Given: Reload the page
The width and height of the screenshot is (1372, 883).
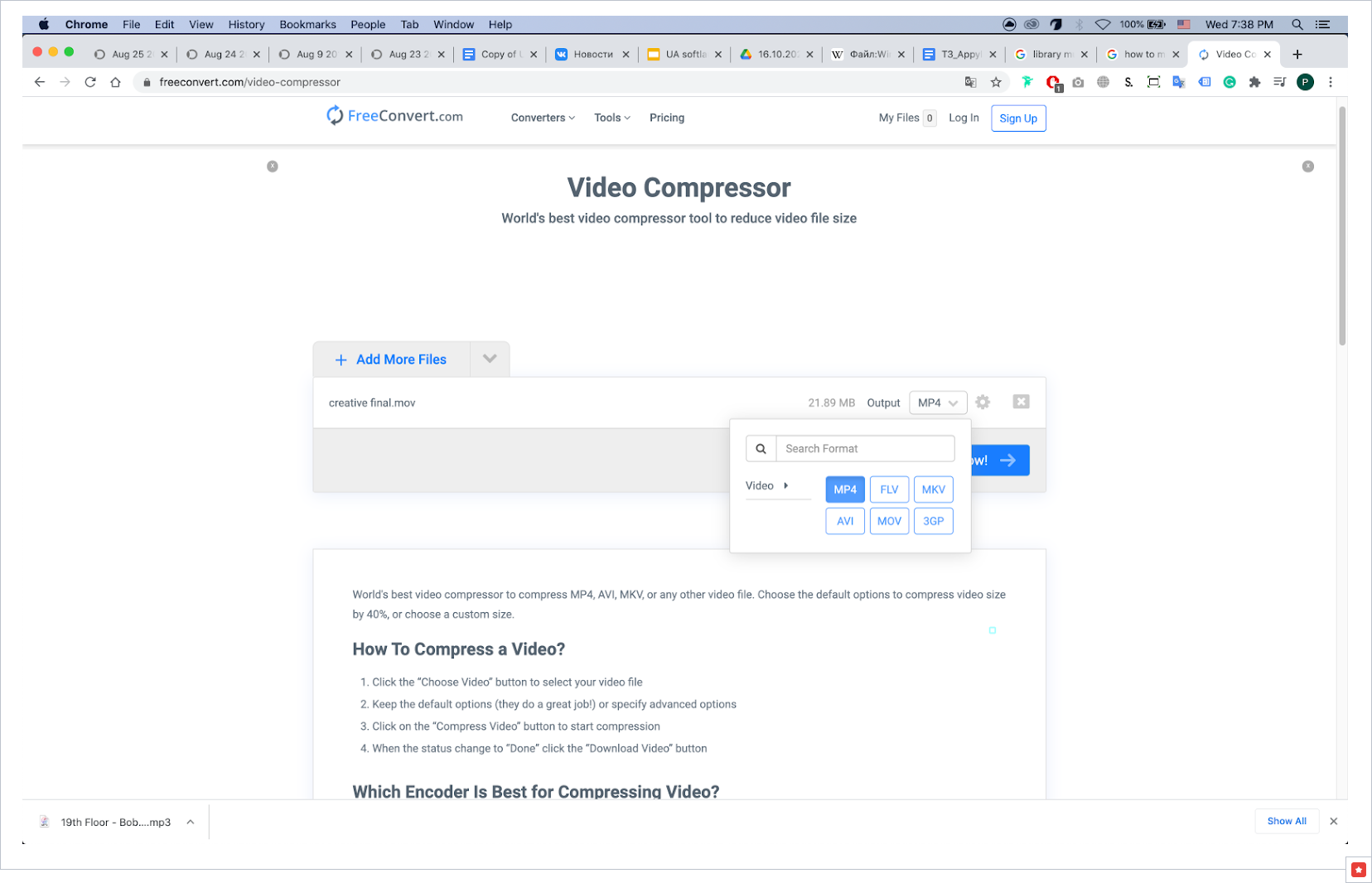Looking at the screenshot, I should [x=90, y=82].
